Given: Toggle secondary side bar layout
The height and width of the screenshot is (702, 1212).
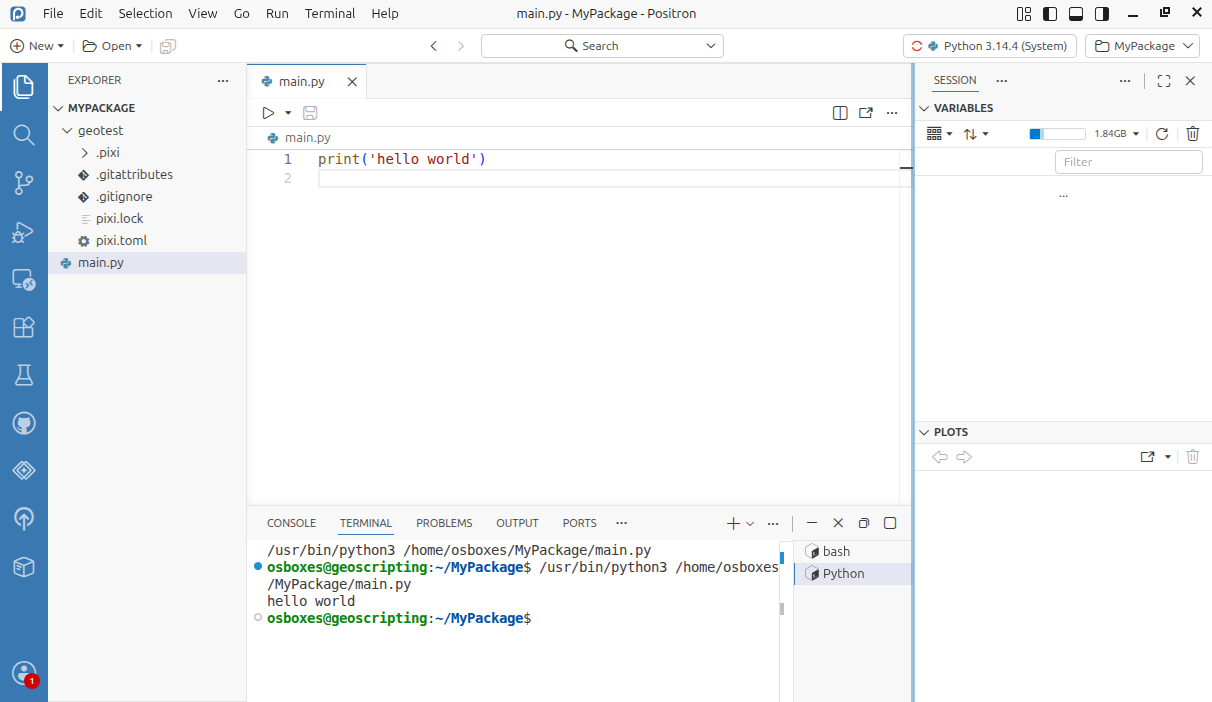Looking at the screenshot, I should (1102, 14).
